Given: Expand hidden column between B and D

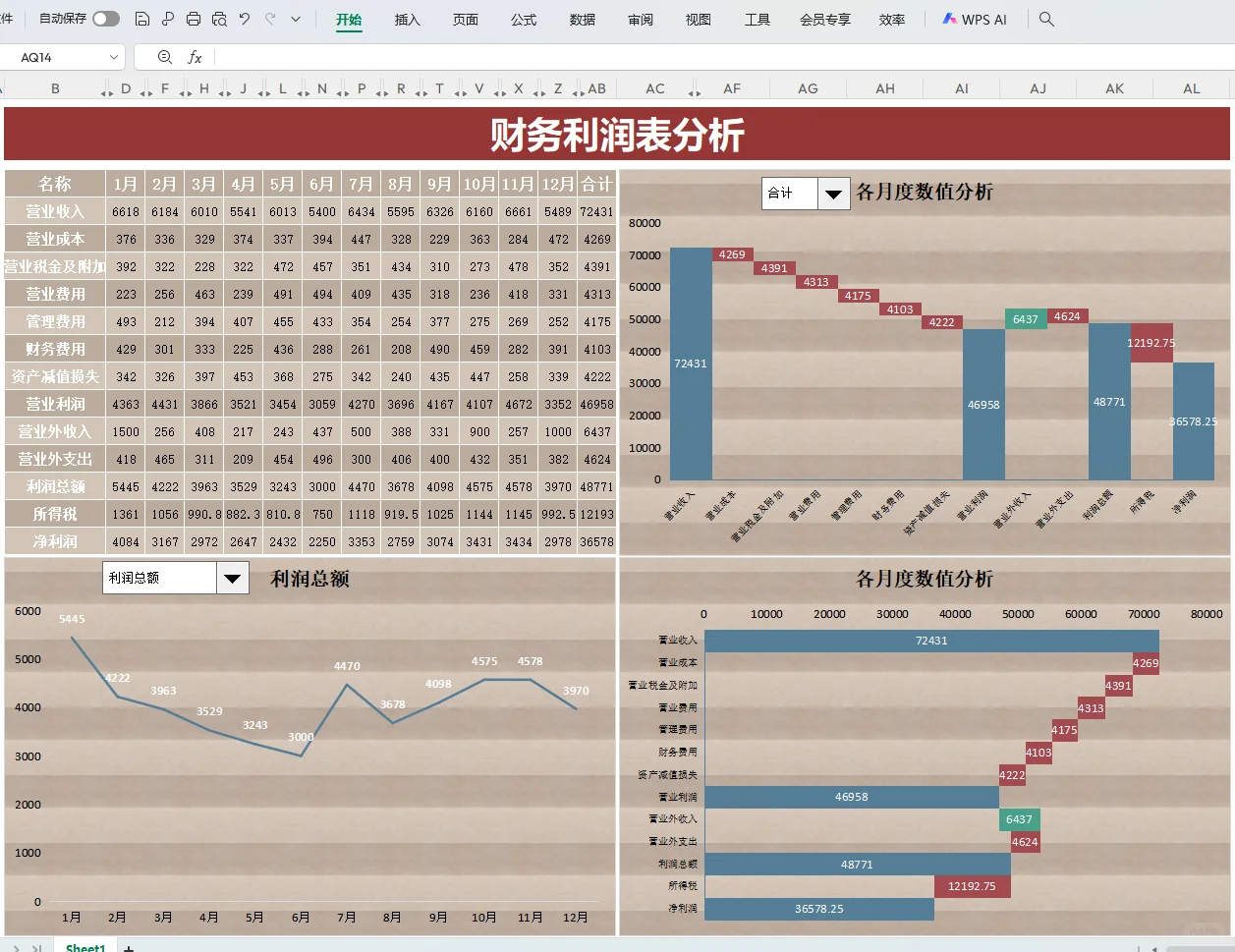Looking at the screenshot, I should pos(106,92).
